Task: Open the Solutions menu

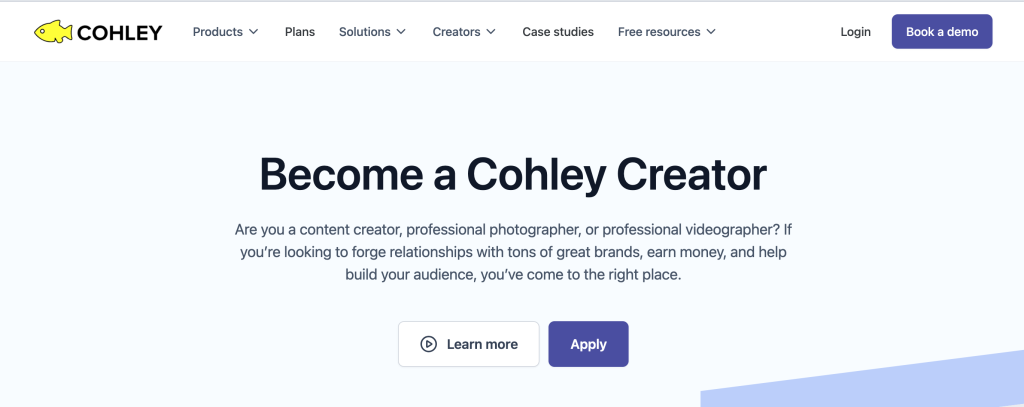Action: coord(365,32)
